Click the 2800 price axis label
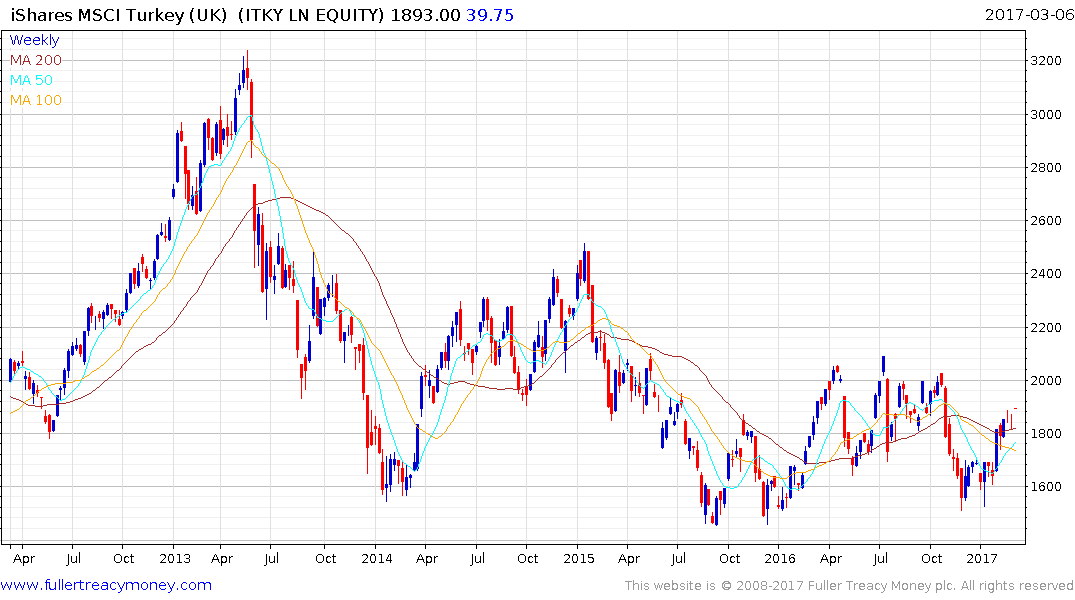Image resolution: width=1075 pixels, height=600 pixels. click(x=1046, y=167)
